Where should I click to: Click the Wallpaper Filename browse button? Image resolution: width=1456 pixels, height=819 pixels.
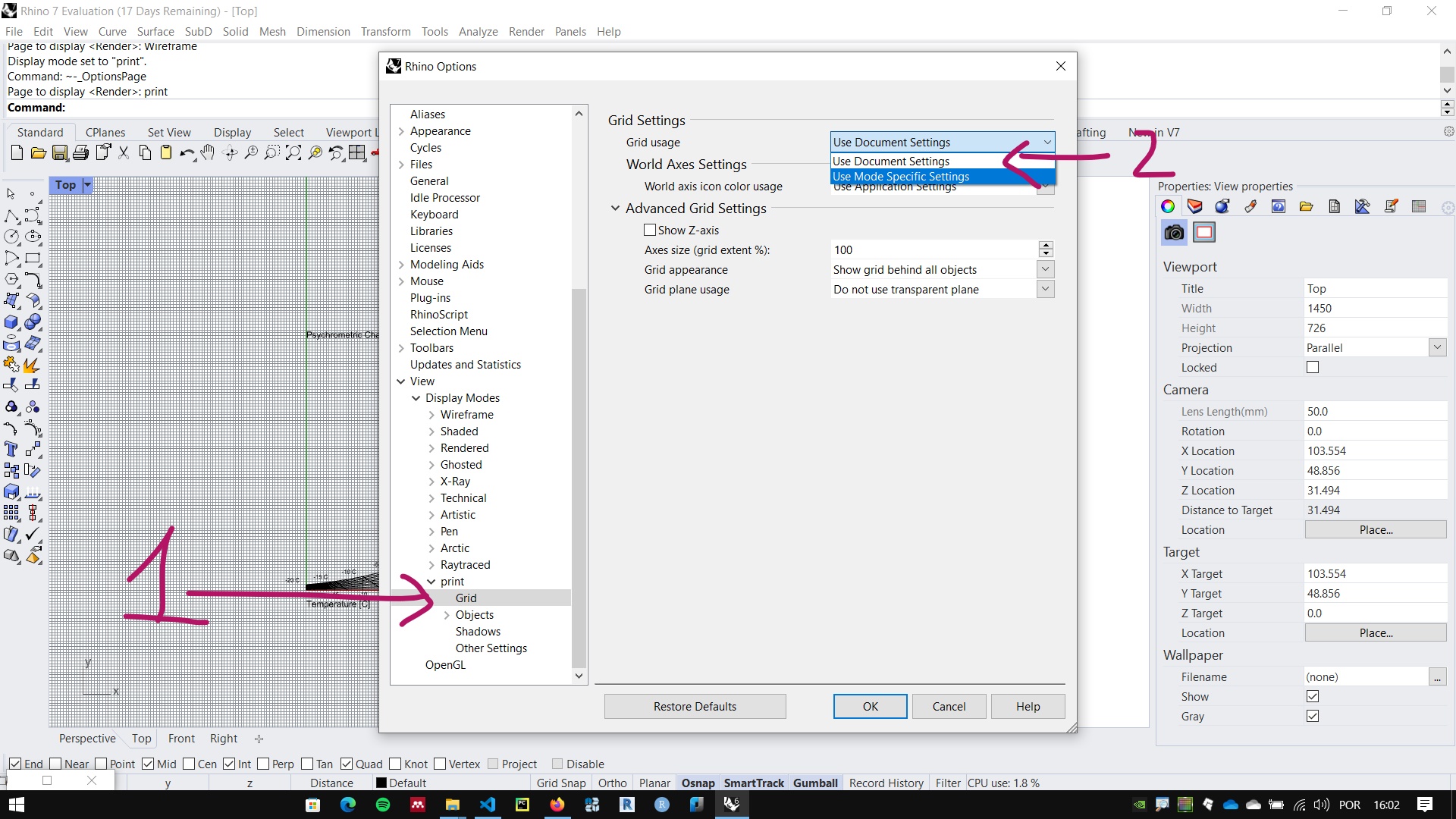coord(1437,676)
